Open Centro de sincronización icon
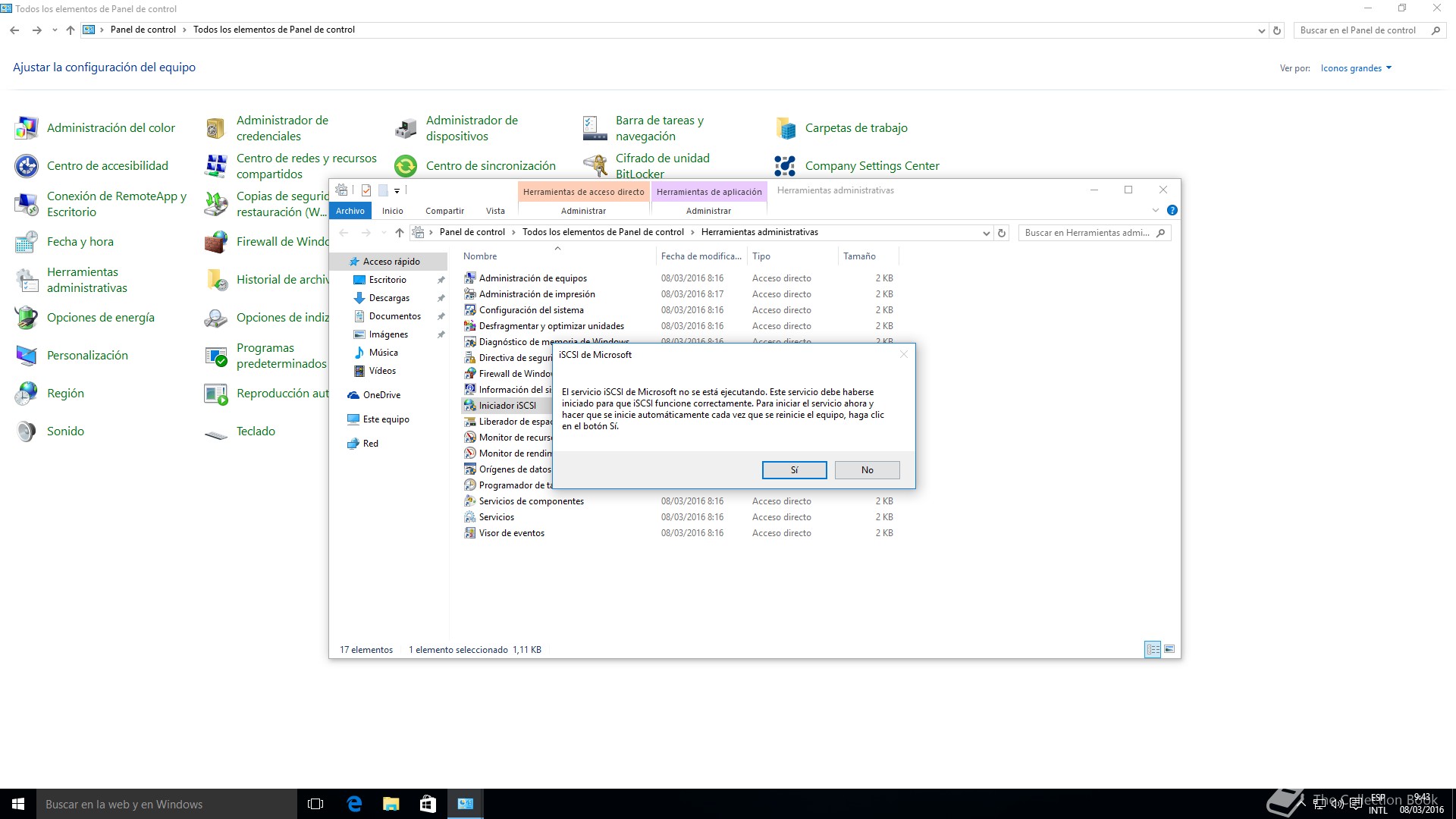 coord(406,166)
